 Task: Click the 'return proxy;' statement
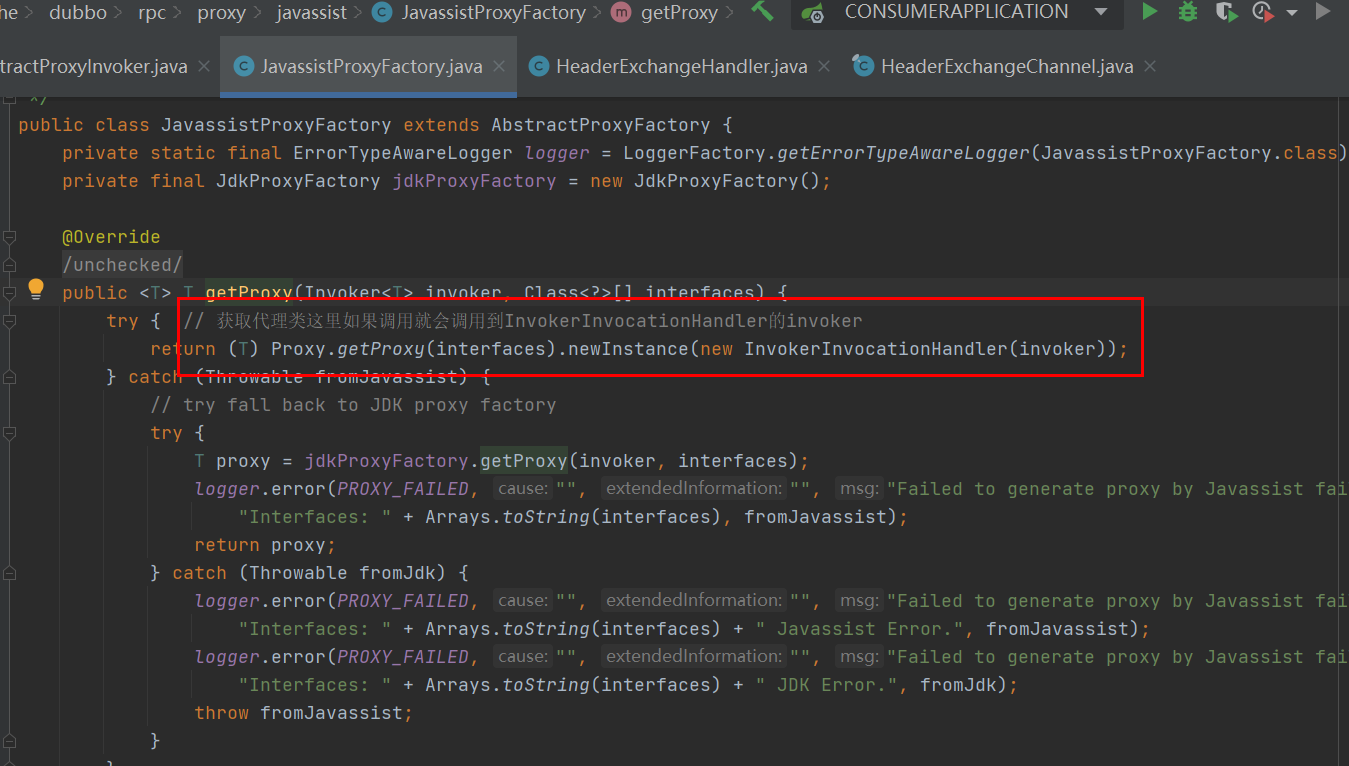click(x=265, y=545)
